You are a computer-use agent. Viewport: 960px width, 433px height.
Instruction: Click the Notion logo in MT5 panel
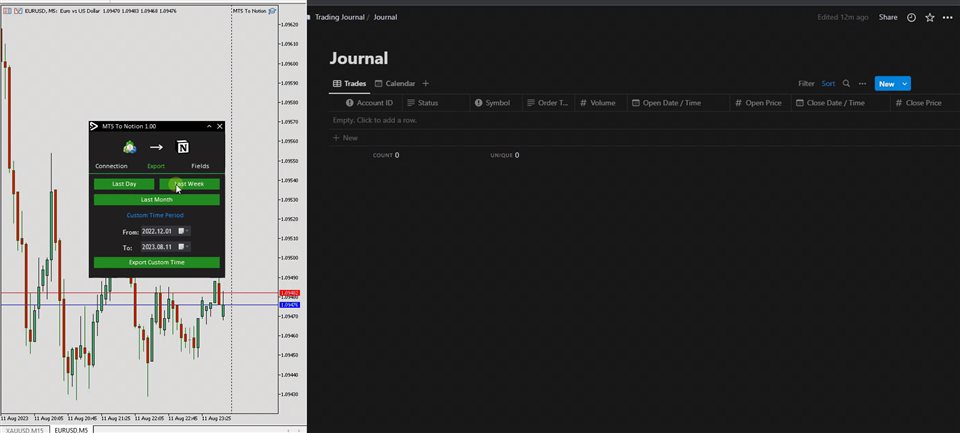[183, 147]
